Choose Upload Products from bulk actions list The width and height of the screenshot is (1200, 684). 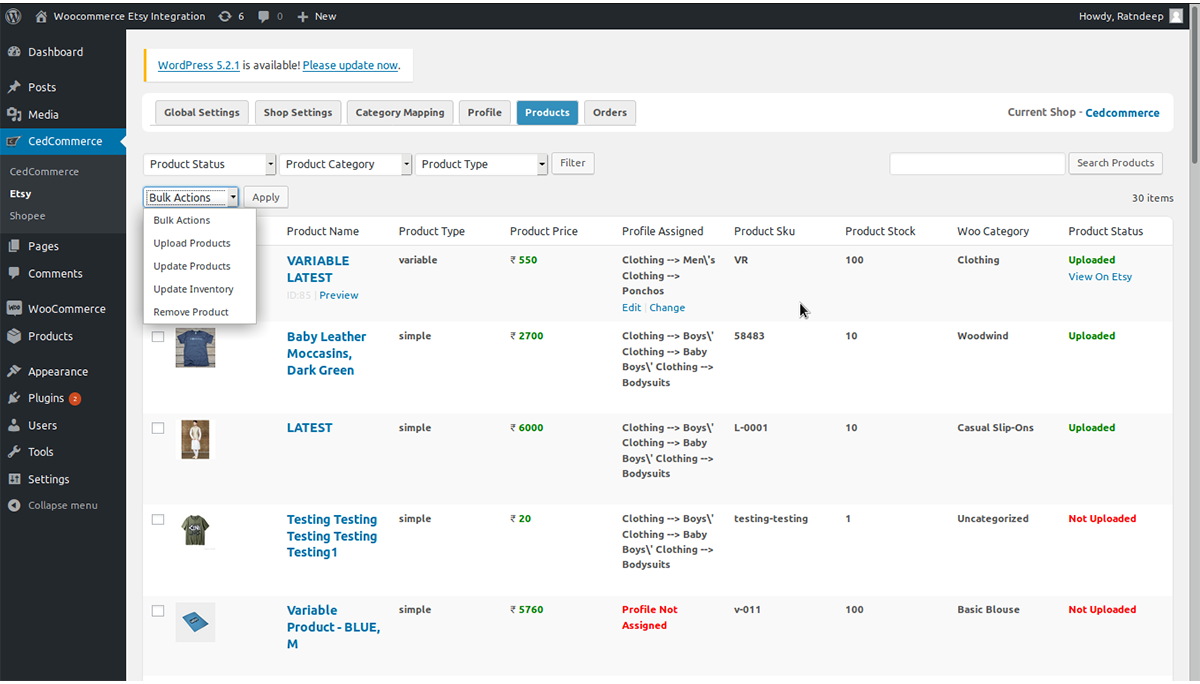click(x=192, y=243)
